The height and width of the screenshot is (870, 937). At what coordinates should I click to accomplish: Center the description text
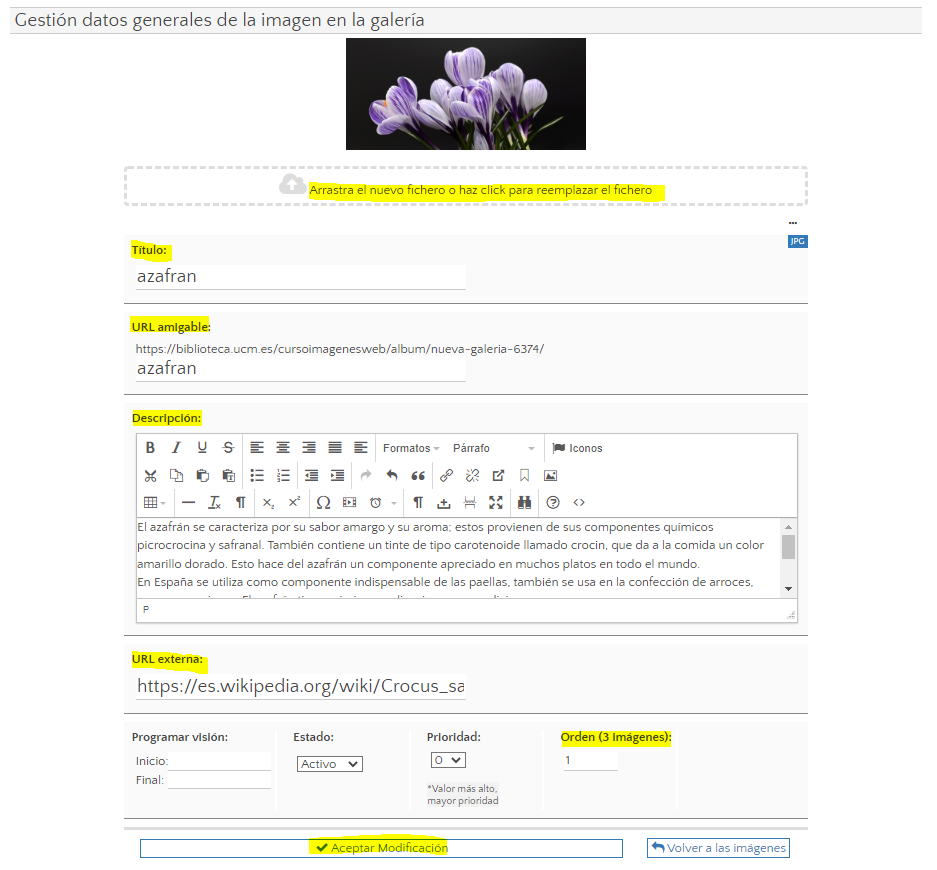(283, 448)
